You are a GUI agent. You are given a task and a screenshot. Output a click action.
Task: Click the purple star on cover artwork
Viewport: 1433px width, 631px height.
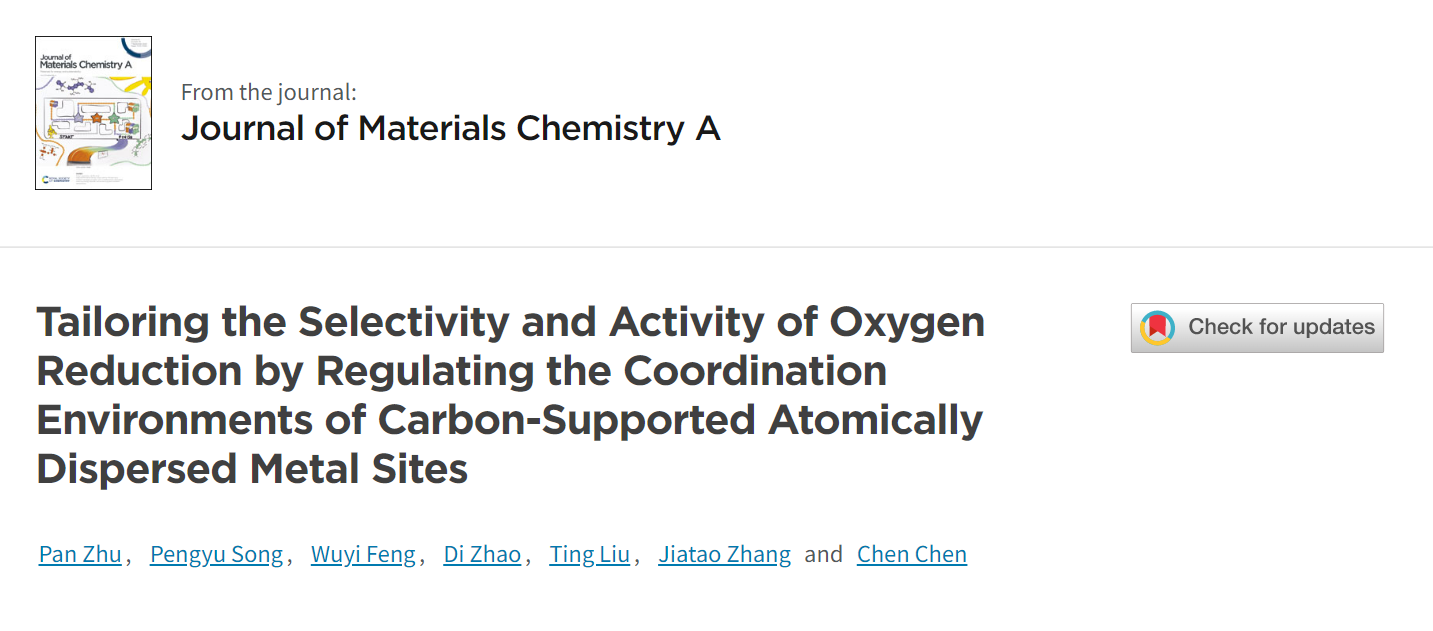pos(78,118)
